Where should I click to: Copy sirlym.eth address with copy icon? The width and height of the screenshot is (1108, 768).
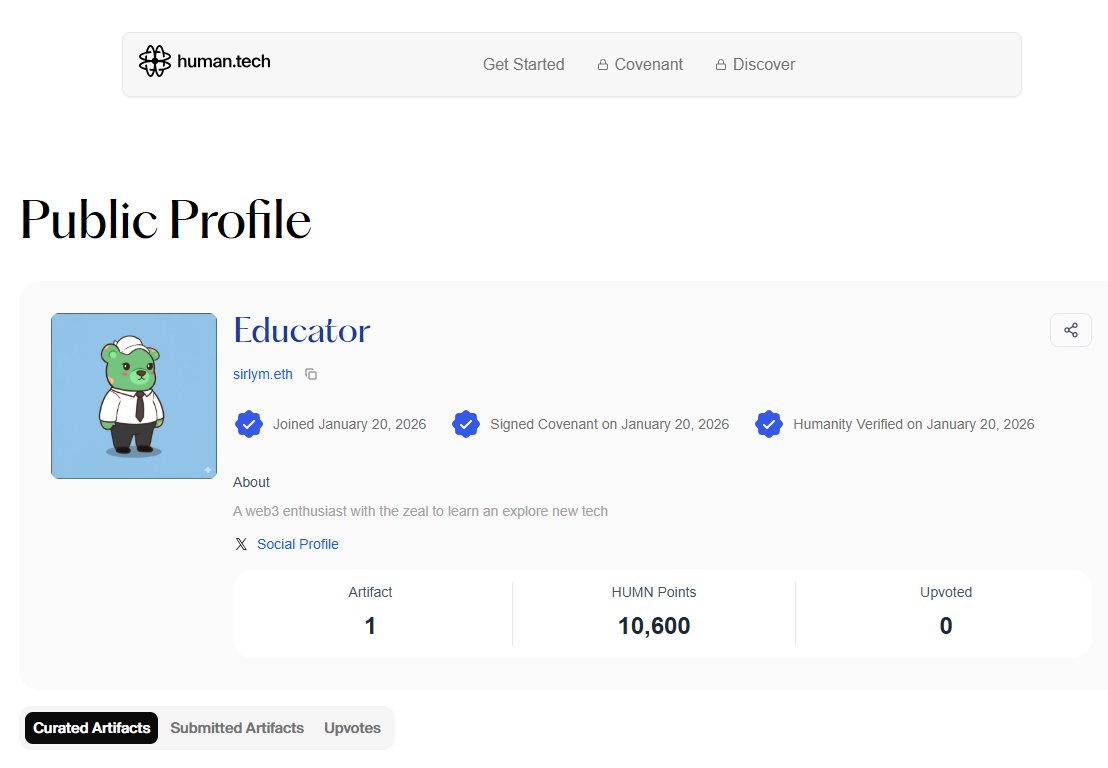[x=311, y=374]
